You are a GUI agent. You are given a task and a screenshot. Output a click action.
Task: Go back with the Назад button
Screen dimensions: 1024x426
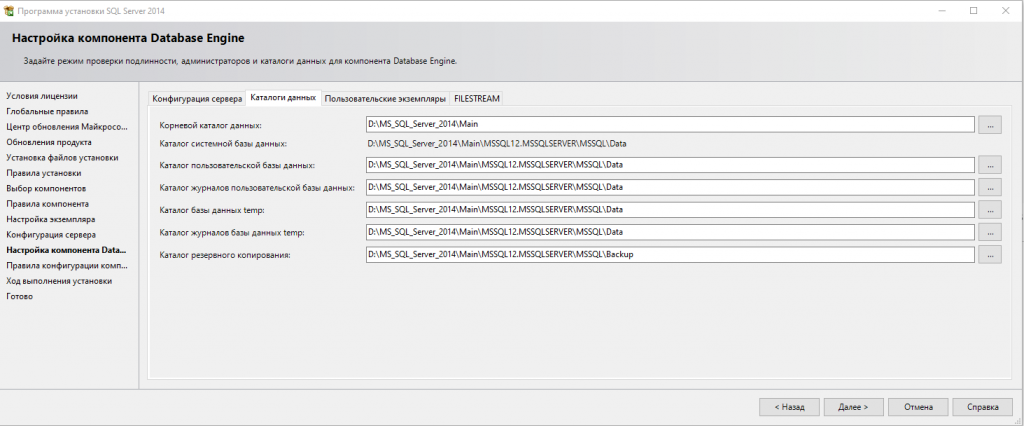coord(789,406)
